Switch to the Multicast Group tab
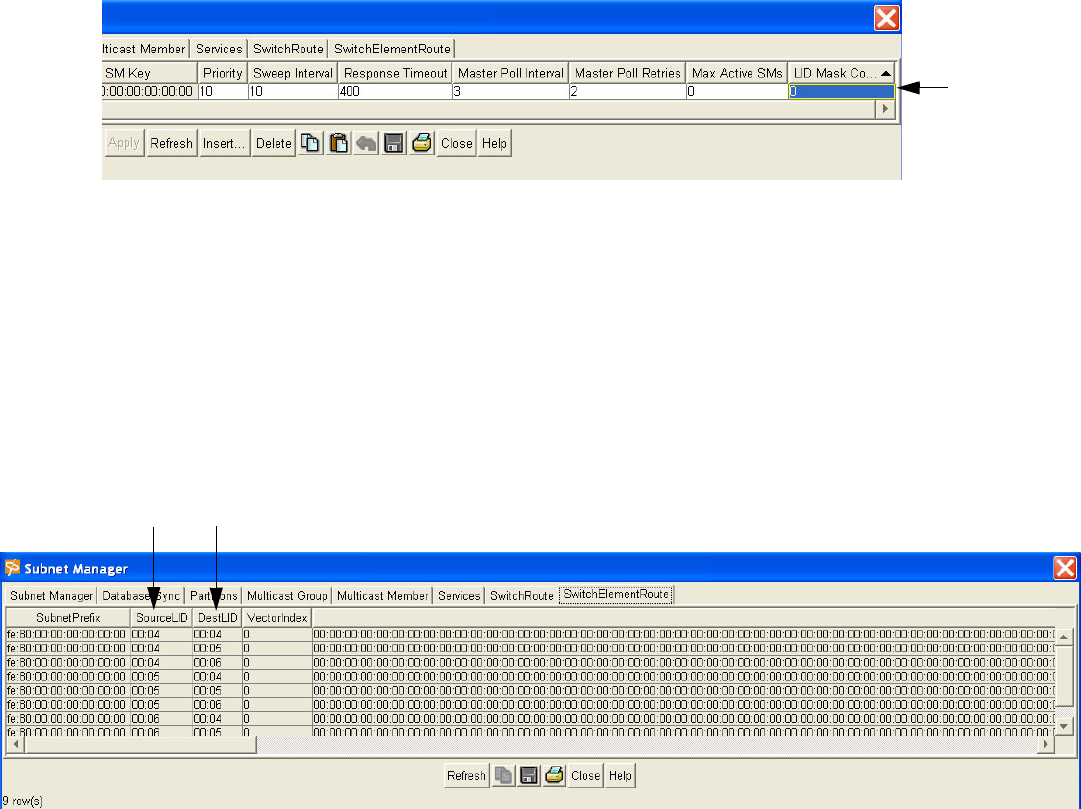The width and height of the screenshot is (1081, 809). tap(288, 595)
